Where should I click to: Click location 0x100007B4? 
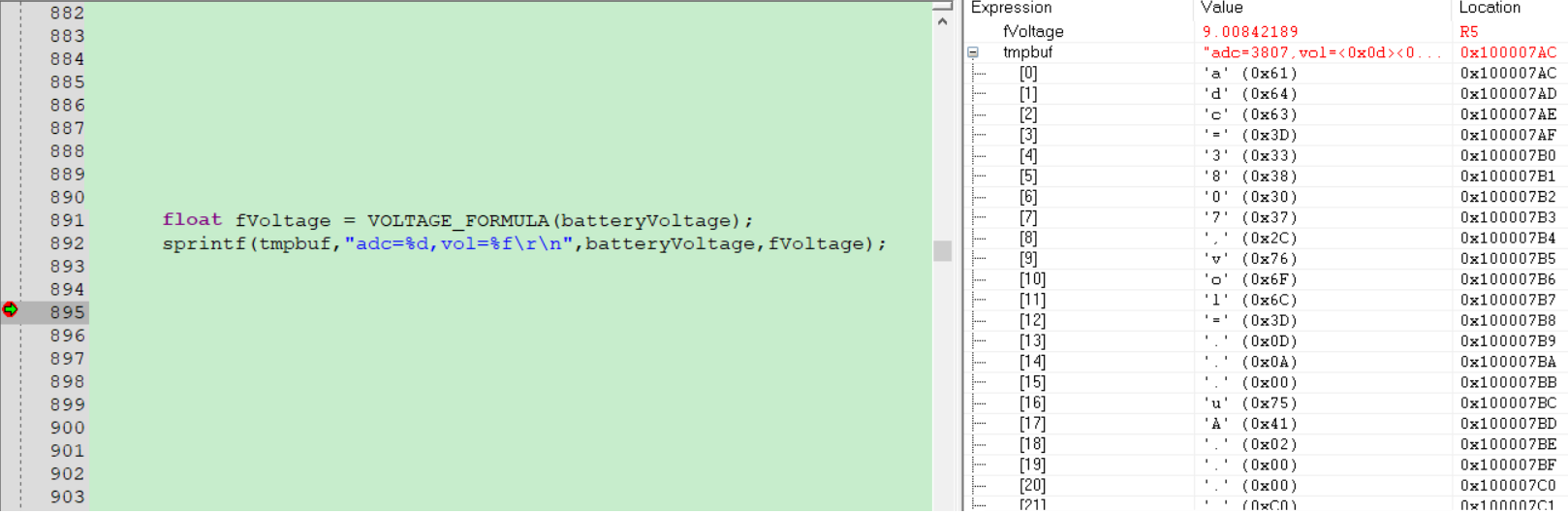1508,238
